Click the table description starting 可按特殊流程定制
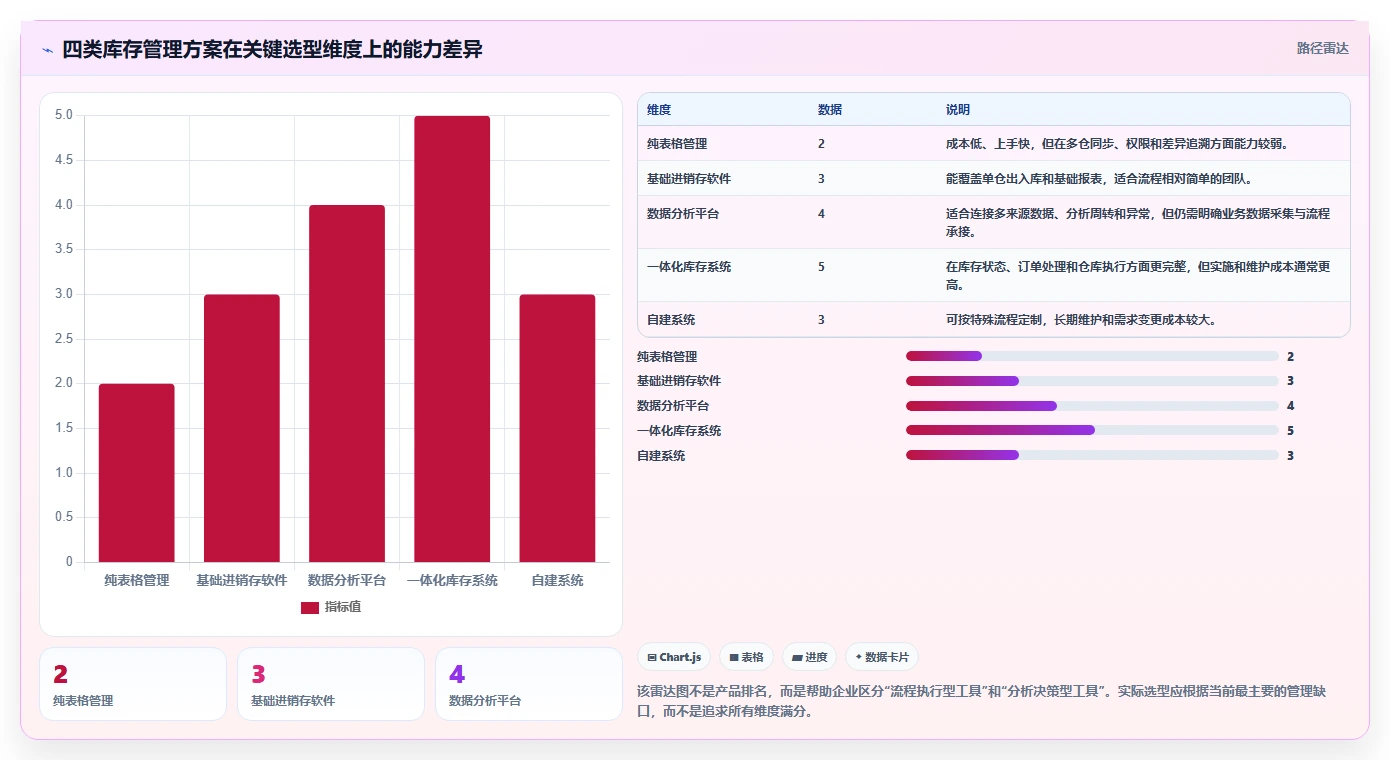This screenshot has width=1390, height=760. 1081,320
